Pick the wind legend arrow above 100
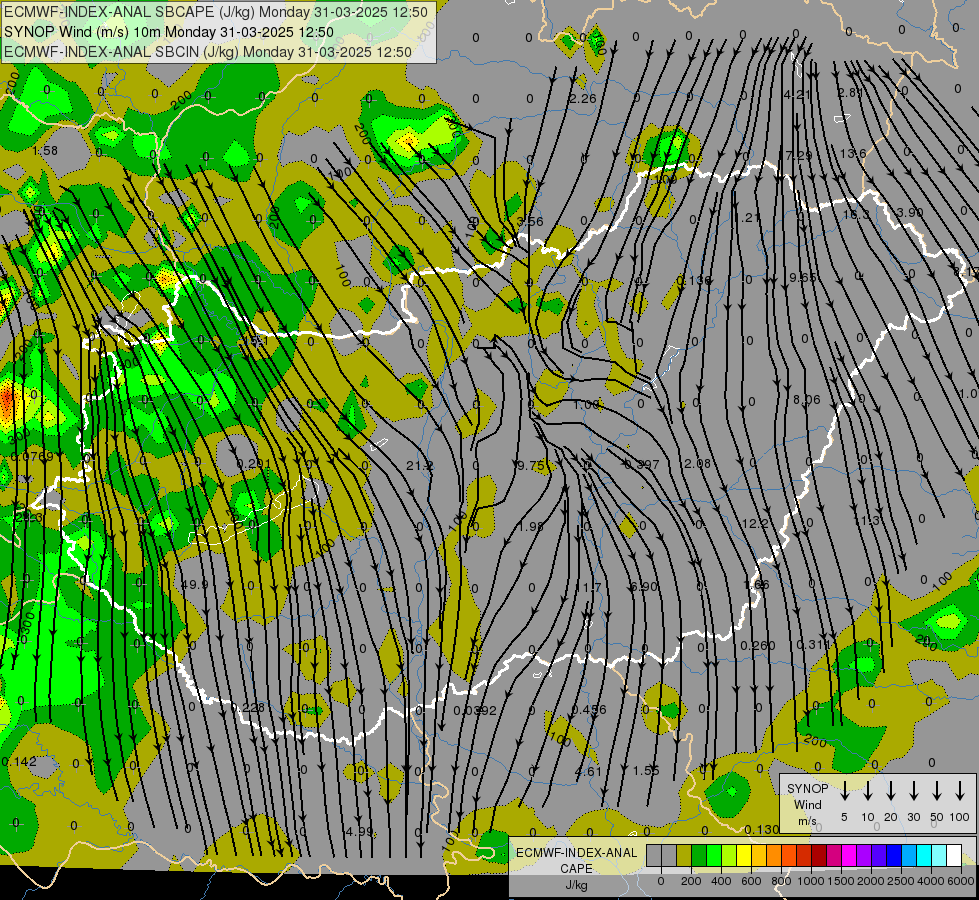This screenshot has width=979, height=900. (960, 790)
